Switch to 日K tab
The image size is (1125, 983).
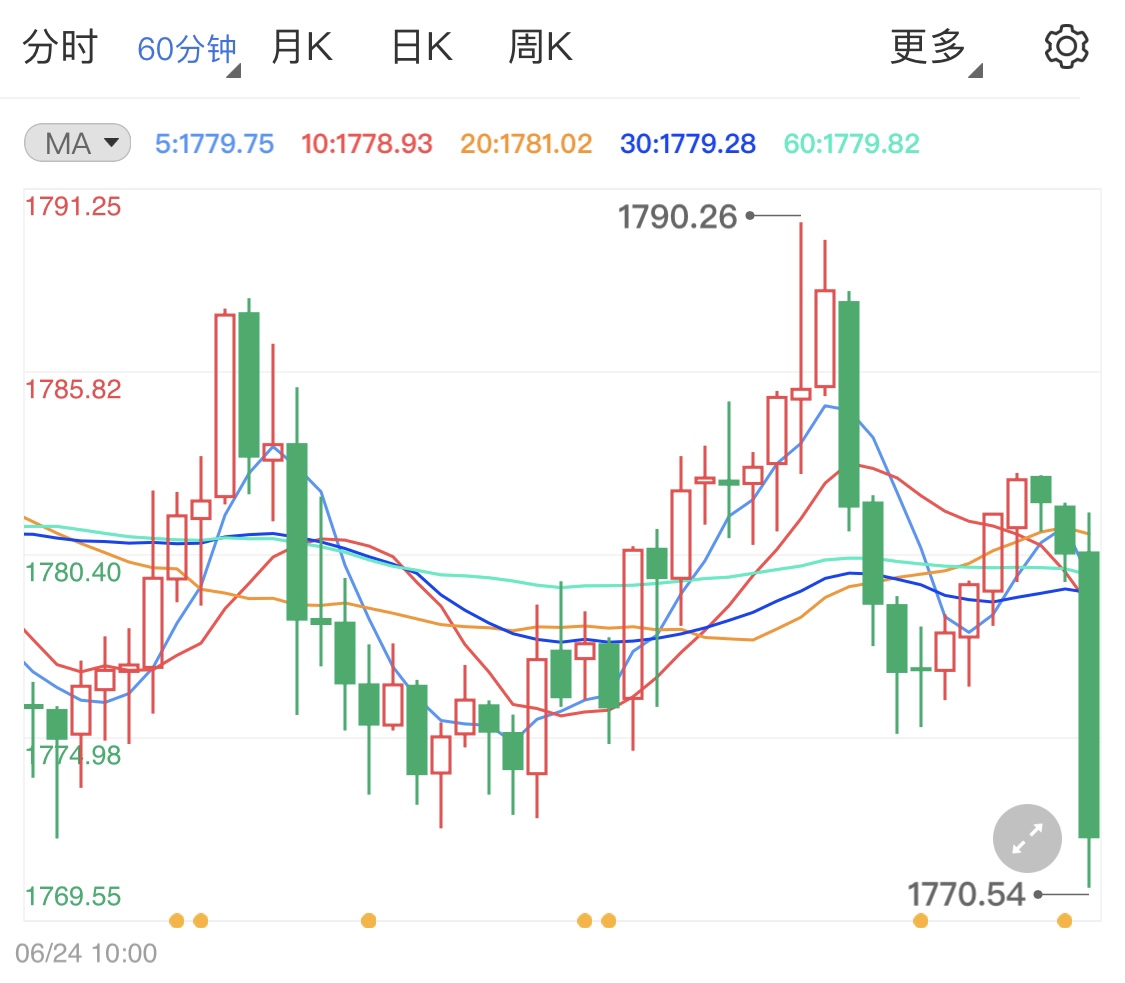click(422, 47)
